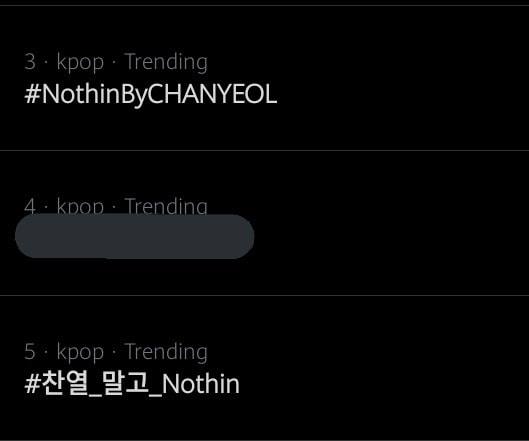Select the redacted gray trend under rank 4
Image resolution: width=529 pixels, height=441 pixels.
(x=135, y=237)
